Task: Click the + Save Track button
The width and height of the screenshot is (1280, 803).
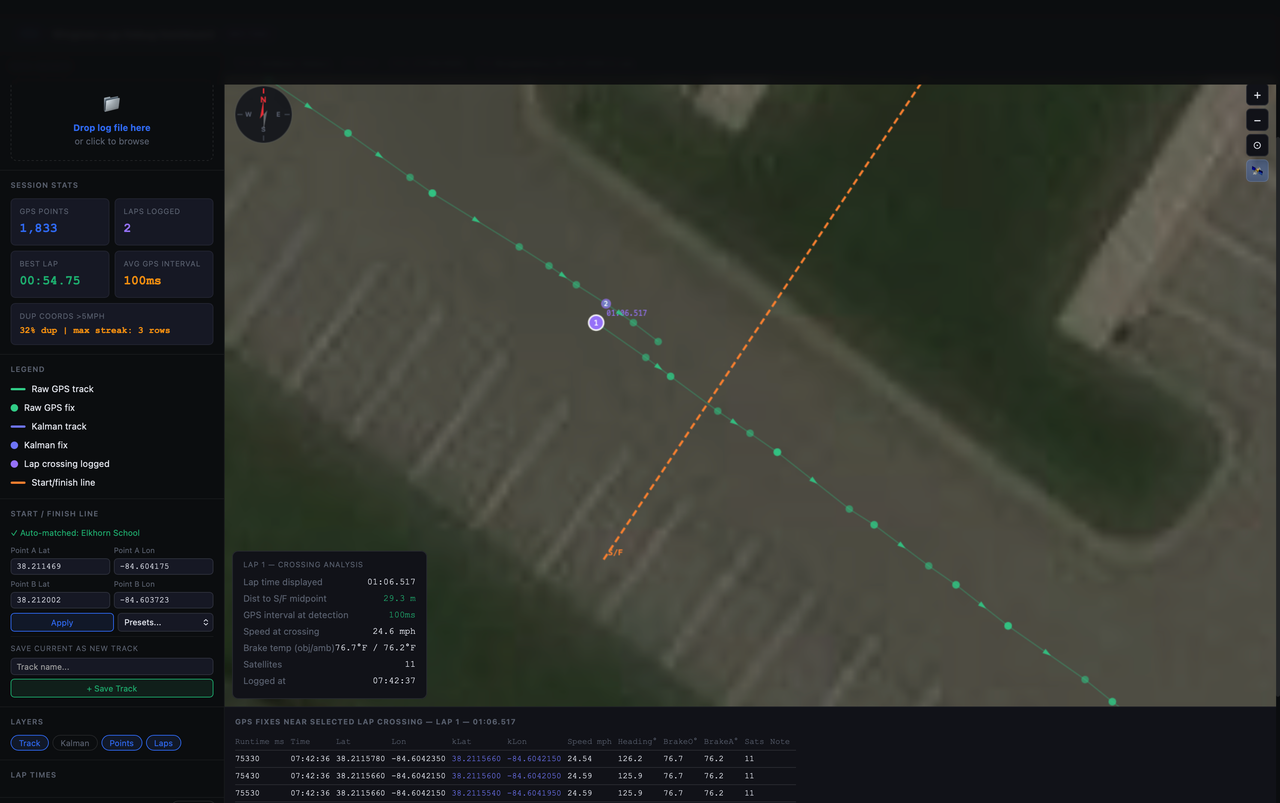Action: point(112,688)
